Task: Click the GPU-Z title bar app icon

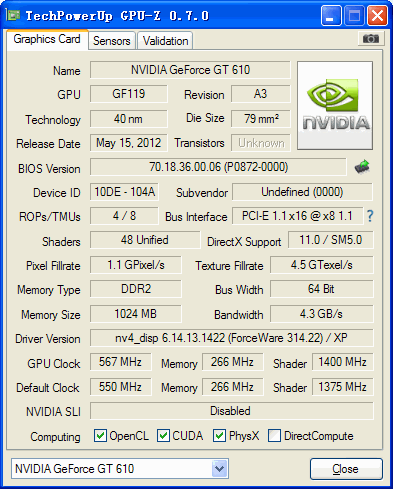Action: coord(13,15)
